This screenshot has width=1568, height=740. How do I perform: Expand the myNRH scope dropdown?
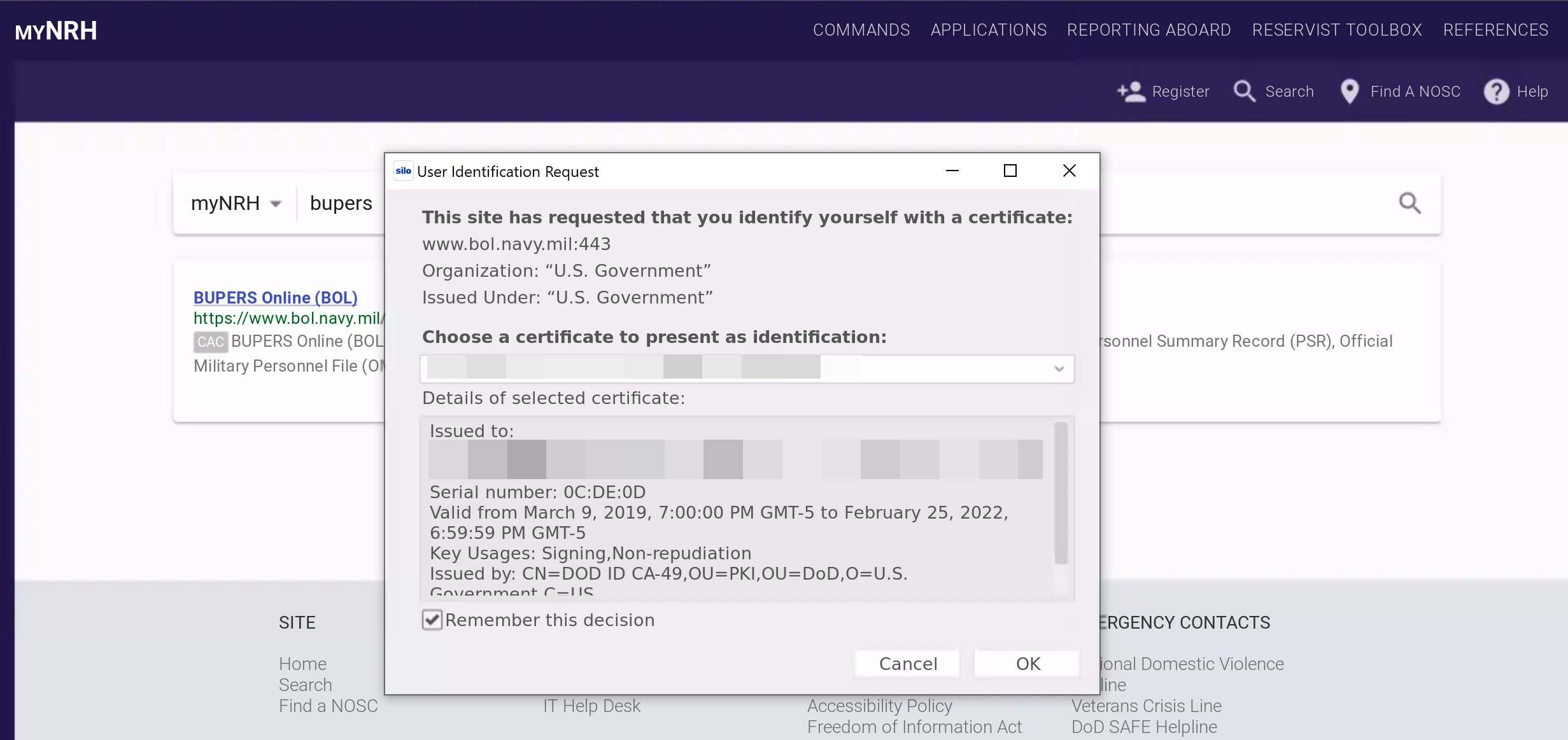coord(236,204)
